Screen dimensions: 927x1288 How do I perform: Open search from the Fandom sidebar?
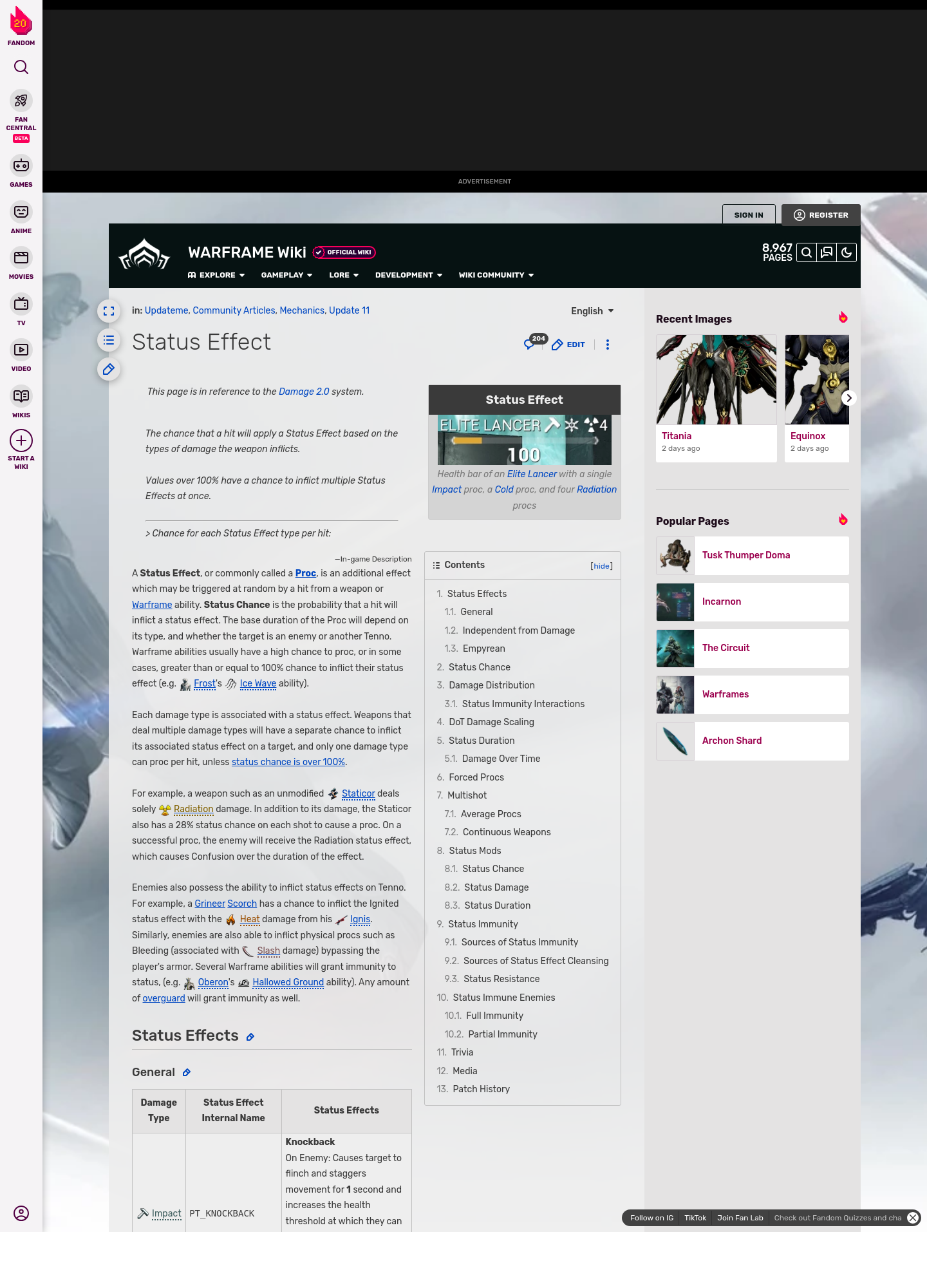click(21, 67)
